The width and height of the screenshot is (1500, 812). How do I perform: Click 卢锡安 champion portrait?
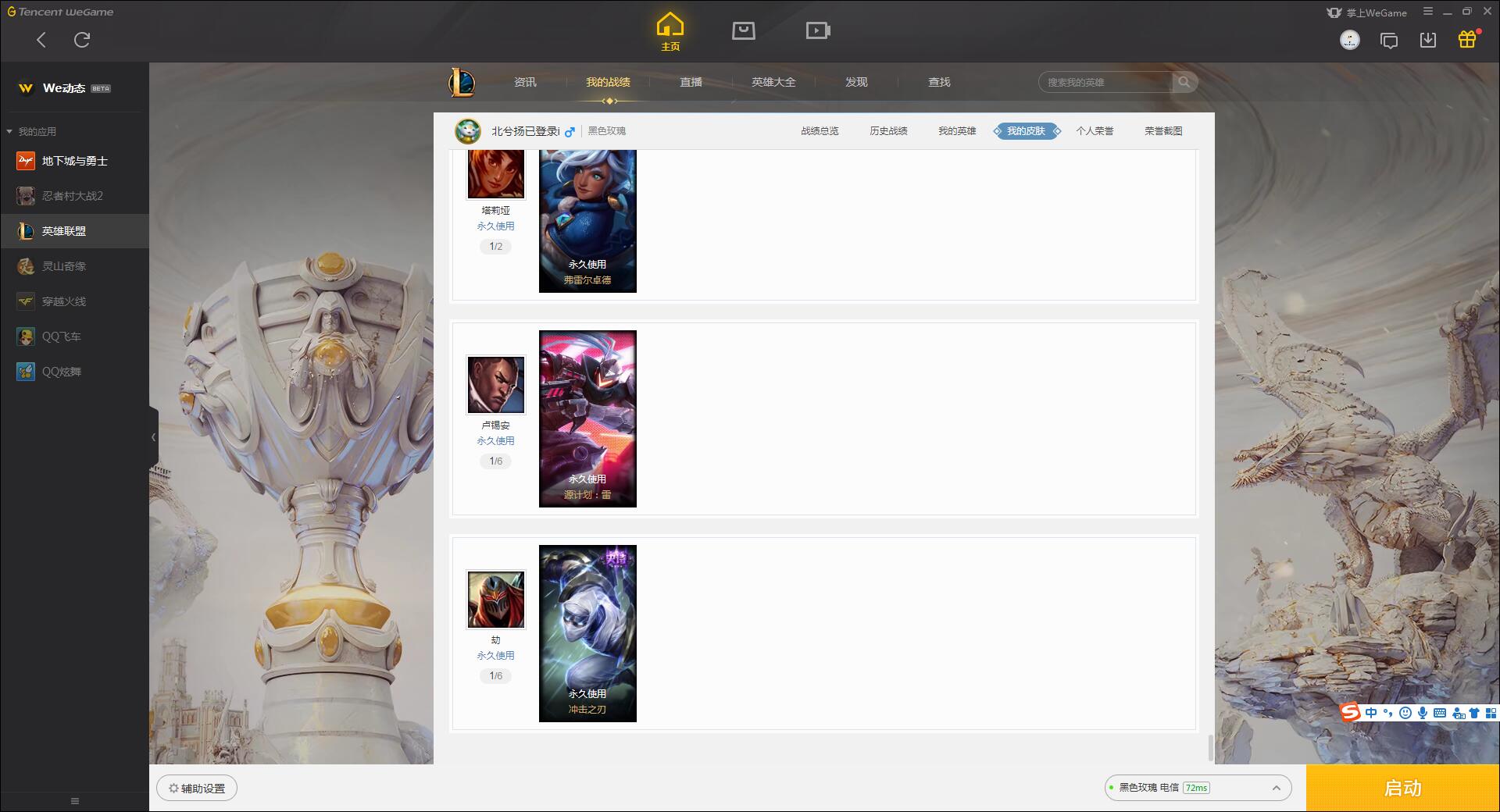click(x=496, y=385)
